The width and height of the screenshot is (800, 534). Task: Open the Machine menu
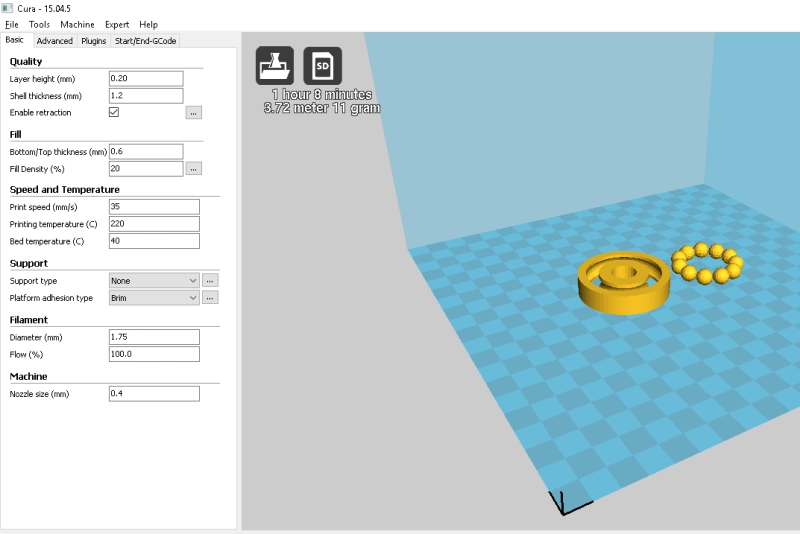coord(77,24)
